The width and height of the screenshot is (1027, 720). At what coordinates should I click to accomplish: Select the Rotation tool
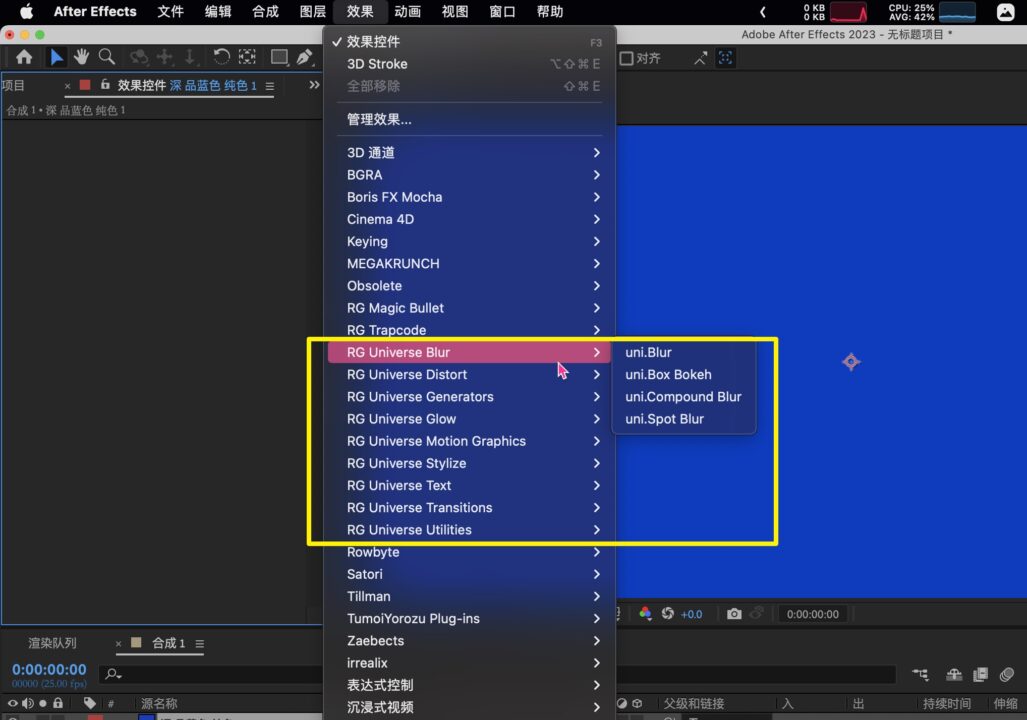click(x=221, y=58)
